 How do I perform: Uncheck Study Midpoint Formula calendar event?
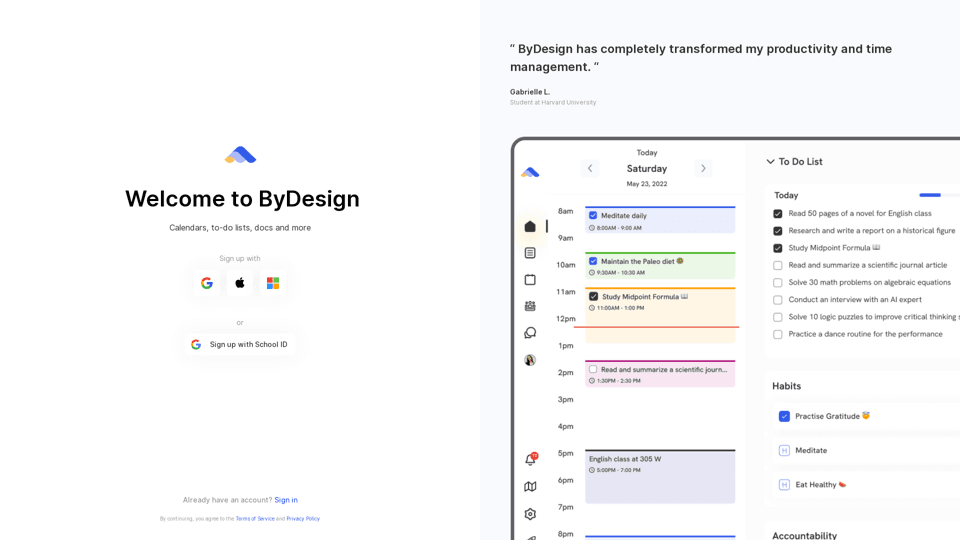point(593,297)
